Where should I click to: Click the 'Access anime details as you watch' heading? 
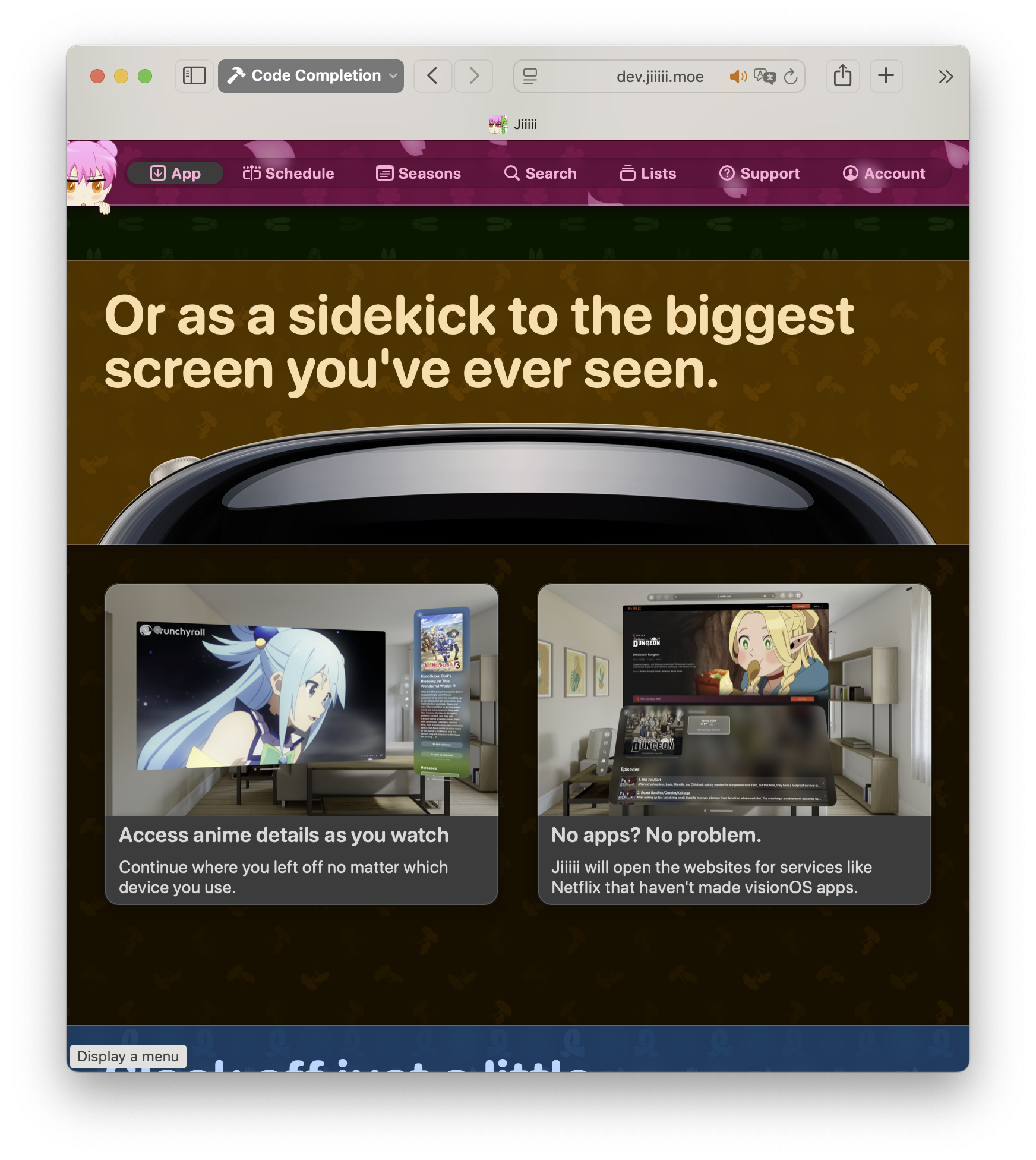pyautogui.click(x=284, y=835)
